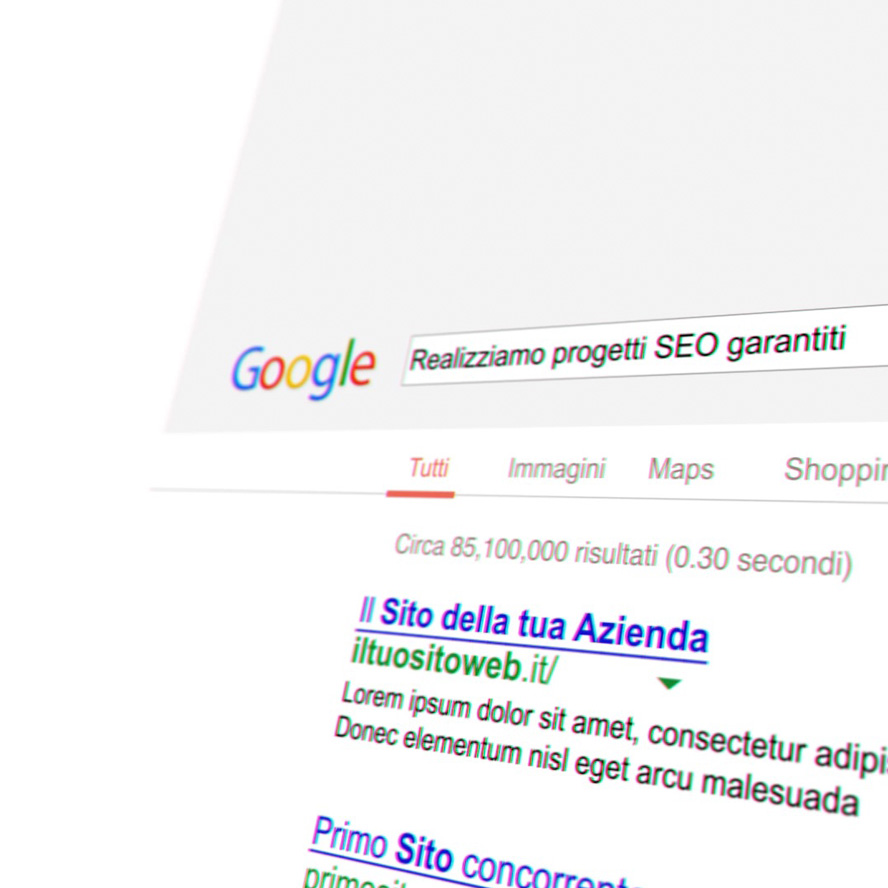
Task: Click the red underline below Tutti
Action: point(421,494)
